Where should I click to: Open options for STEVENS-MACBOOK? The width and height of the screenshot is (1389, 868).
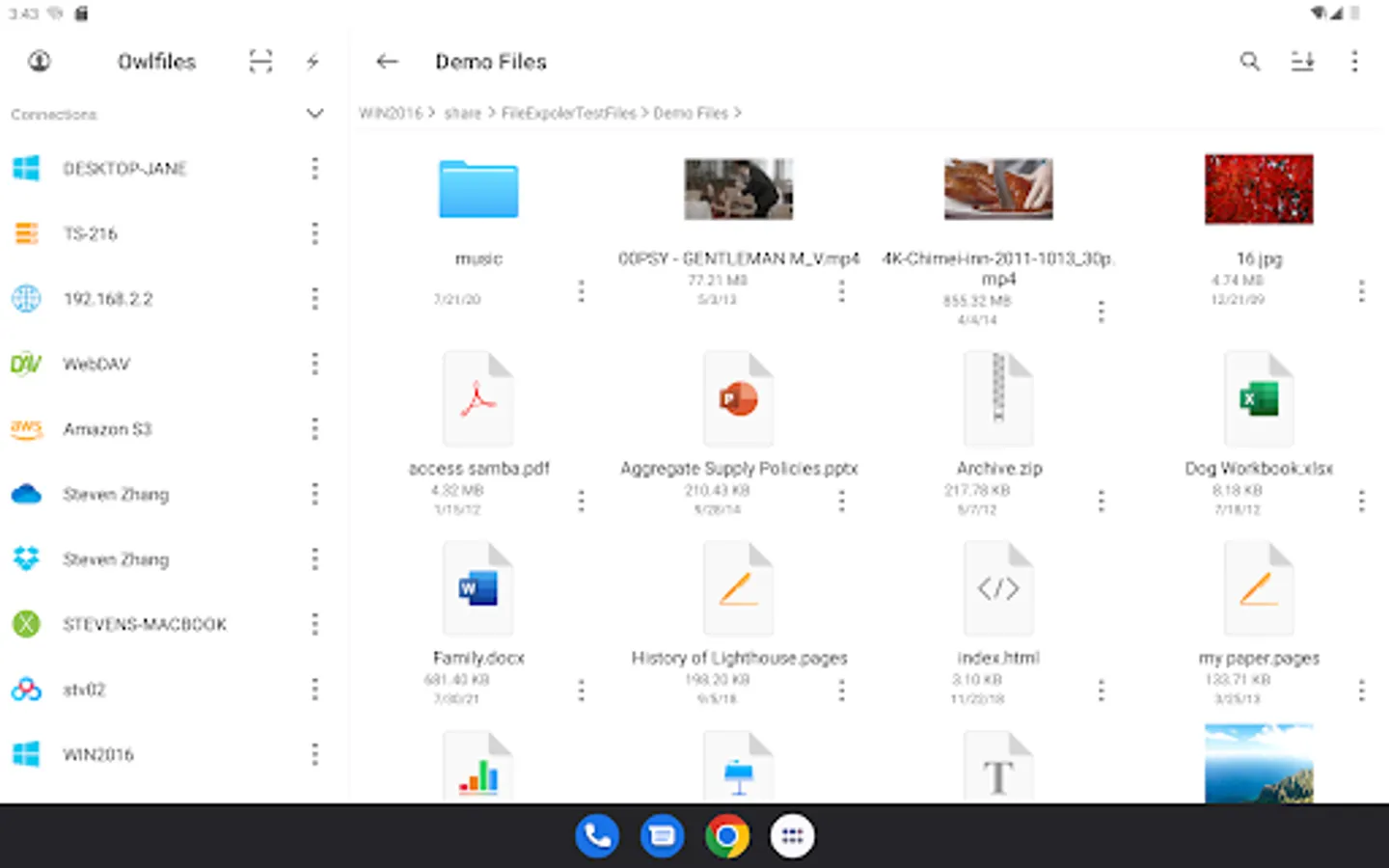pyautogui.click(x=314, y=624)
